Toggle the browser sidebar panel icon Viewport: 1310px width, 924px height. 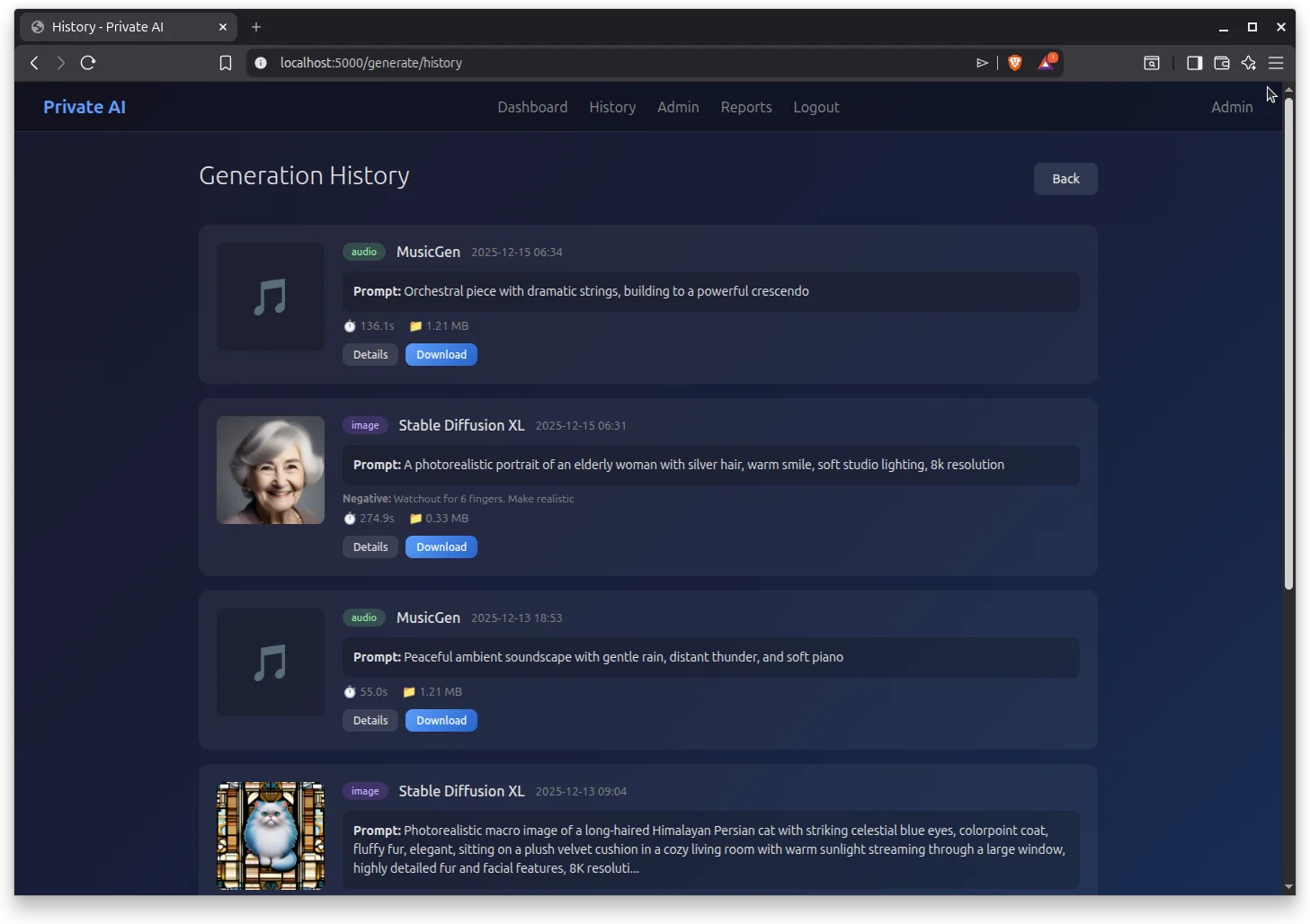[x=1194, y=63]
